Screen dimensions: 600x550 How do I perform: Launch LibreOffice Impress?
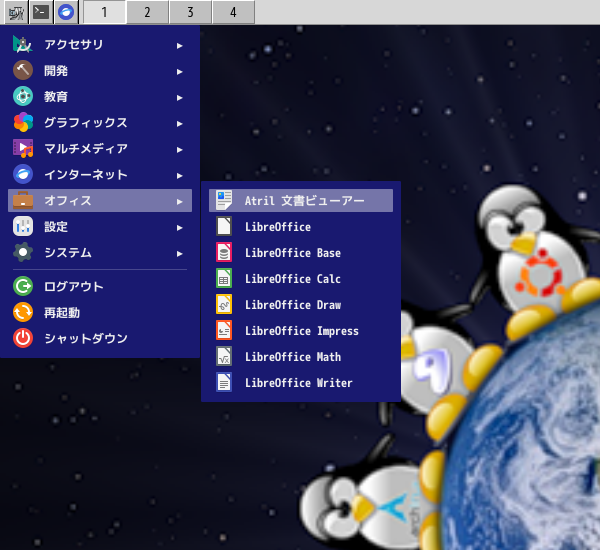click(x=301, y=331)
